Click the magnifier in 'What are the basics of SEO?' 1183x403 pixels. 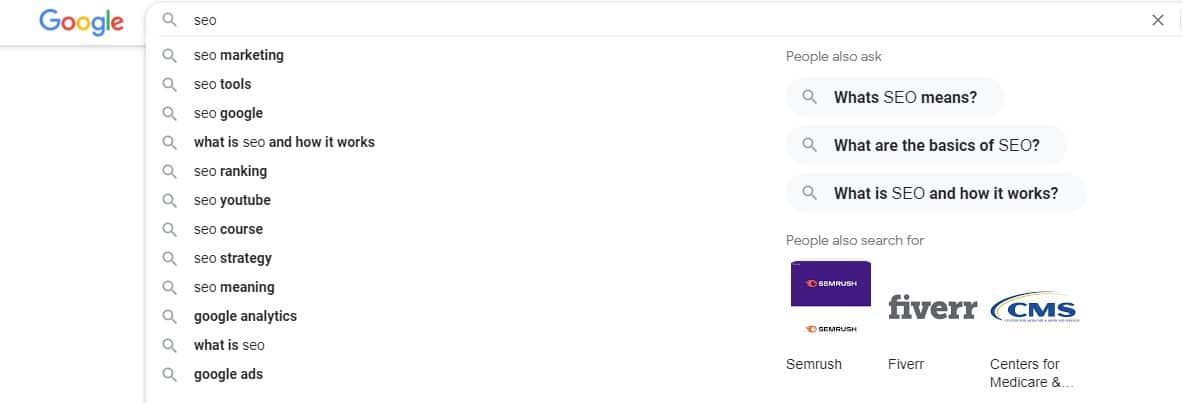click(x=810, y=145)
